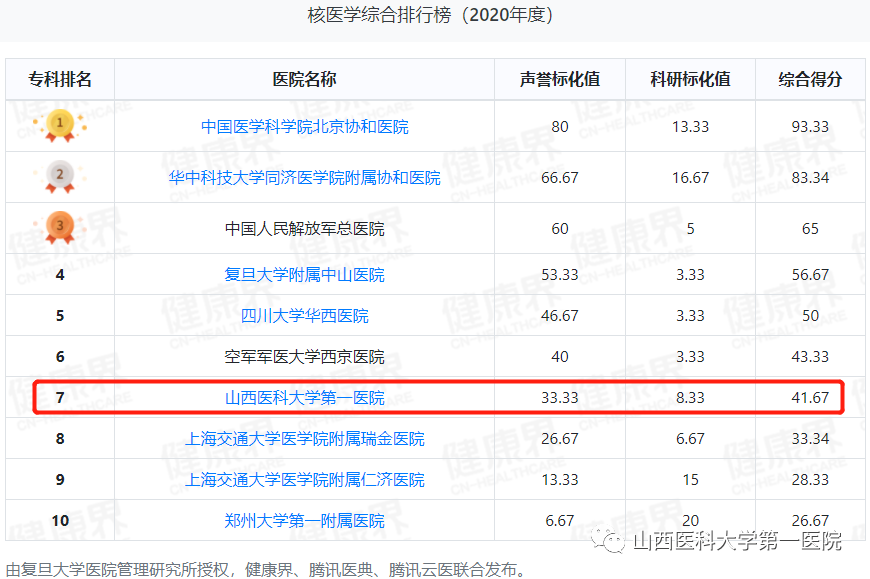Open 四川大学华西医院 link
Screen dimensions: 870x579
(x=305, y=316)
